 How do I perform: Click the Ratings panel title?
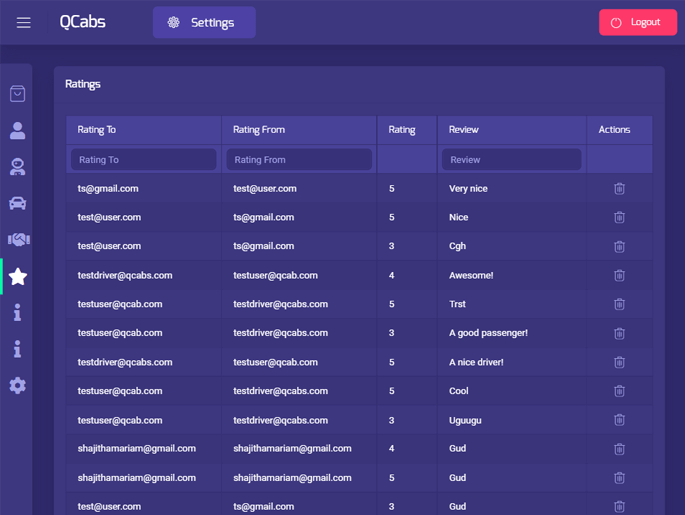coord(83,84)
